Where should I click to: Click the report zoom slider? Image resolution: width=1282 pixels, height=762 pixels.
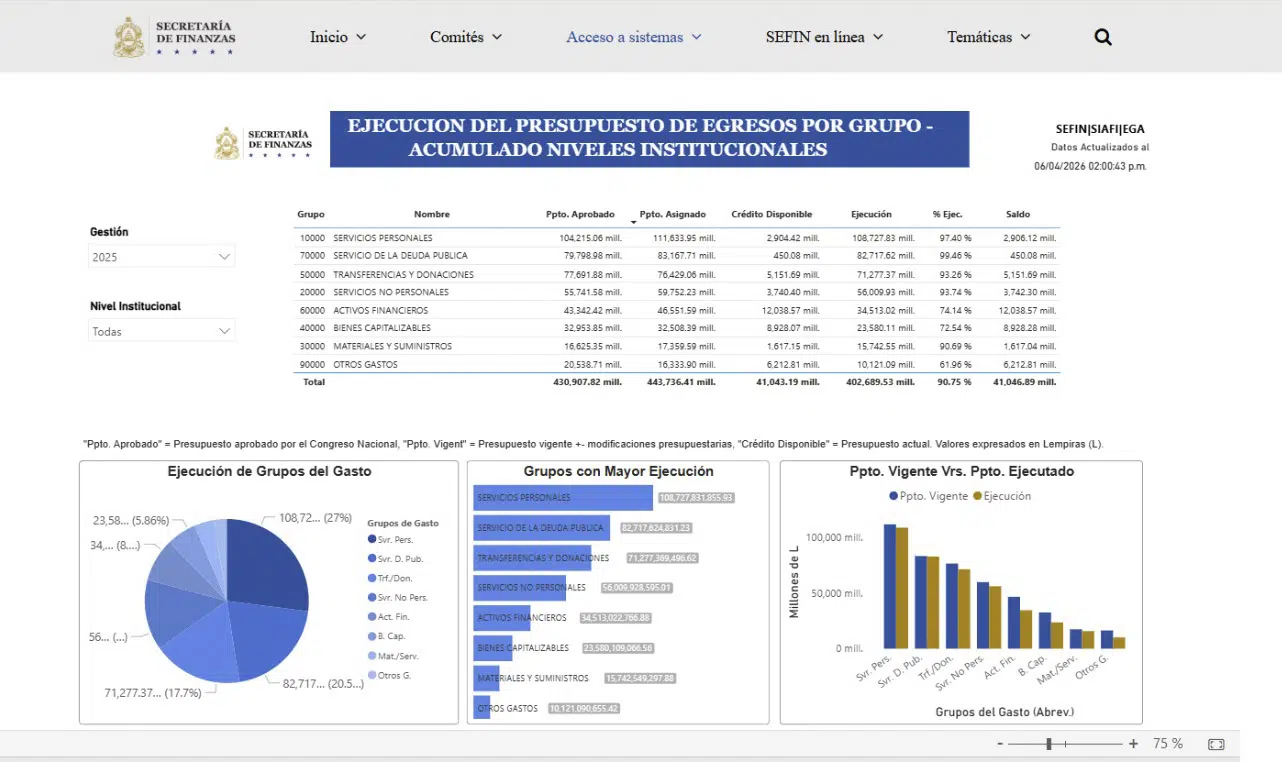[1065, 744]
